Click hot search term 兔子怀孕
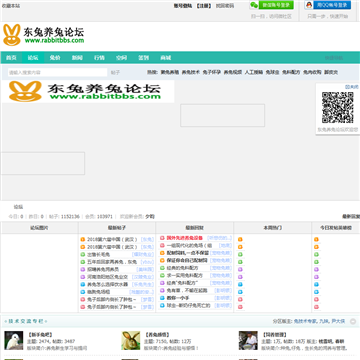The image size is (360, 360). click(212, 72)
